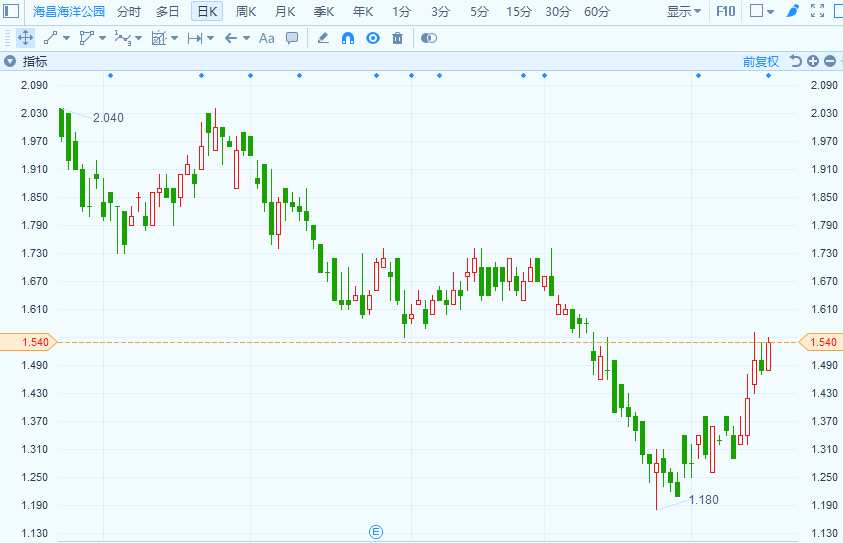Switch to 15分 fifteen-minute chart

[519, 11]
